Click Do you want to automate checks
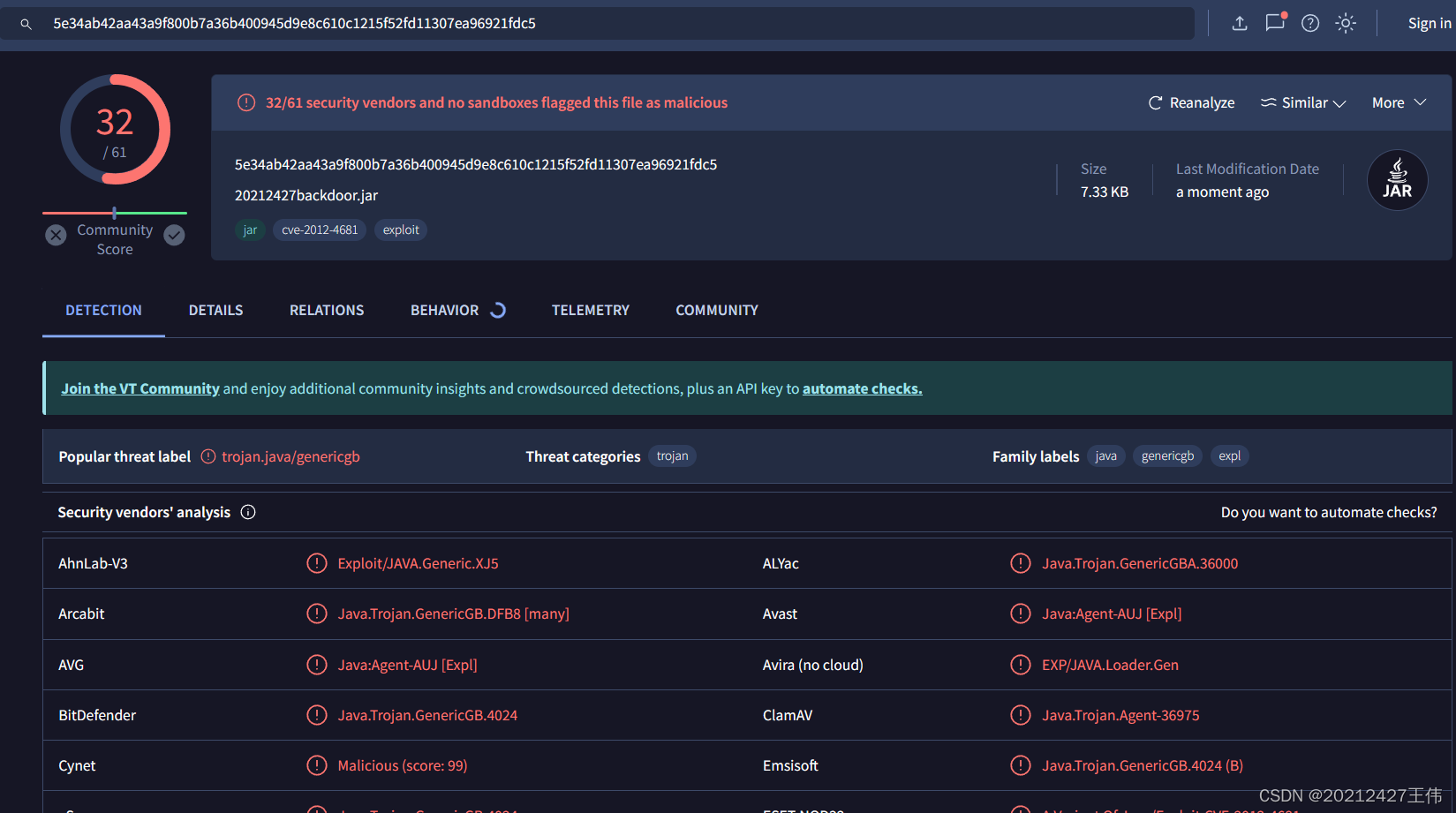Screen dimensions: 1456x813 pyautogui.click(x=1329, y=512)
